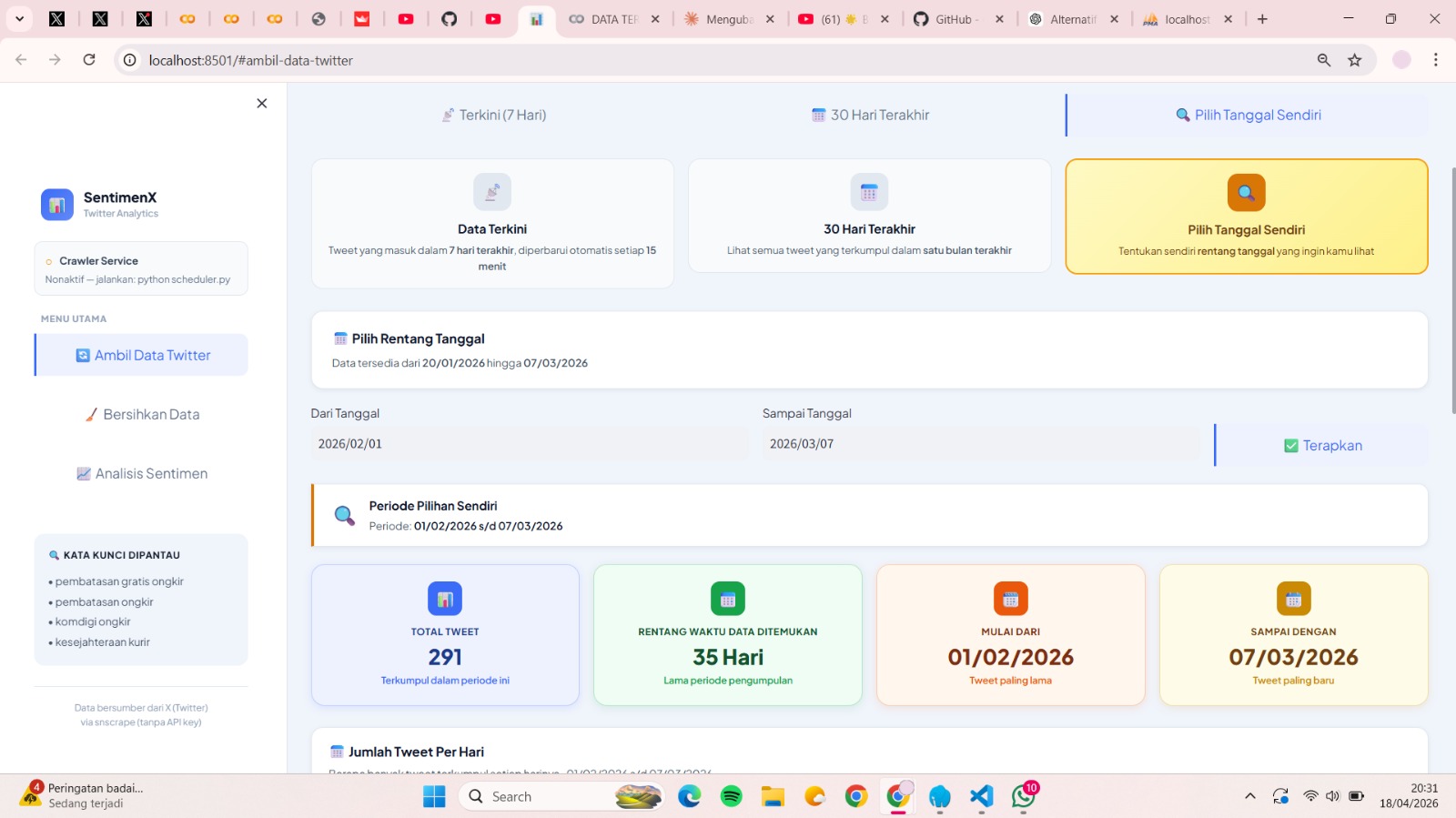Click keyword 'komdigi ongkir'
The width and height of the screenshot is (1456, 818).
(x=93, y=622)
